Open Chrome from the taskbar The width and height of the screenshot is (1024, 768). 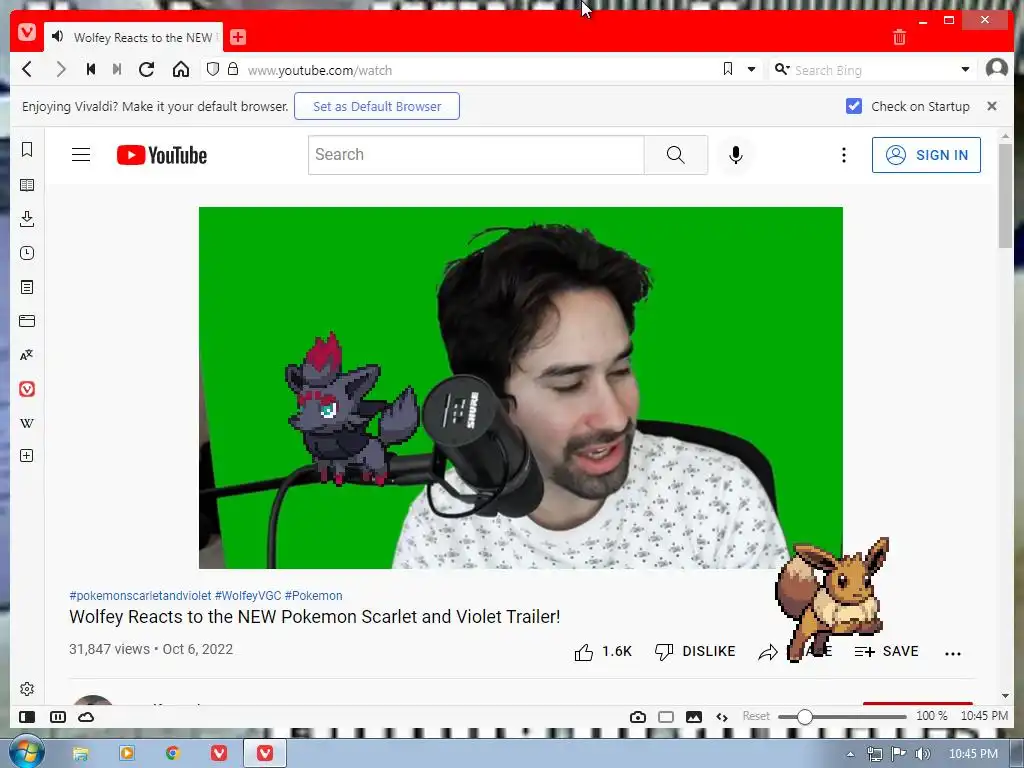(172, 753)
